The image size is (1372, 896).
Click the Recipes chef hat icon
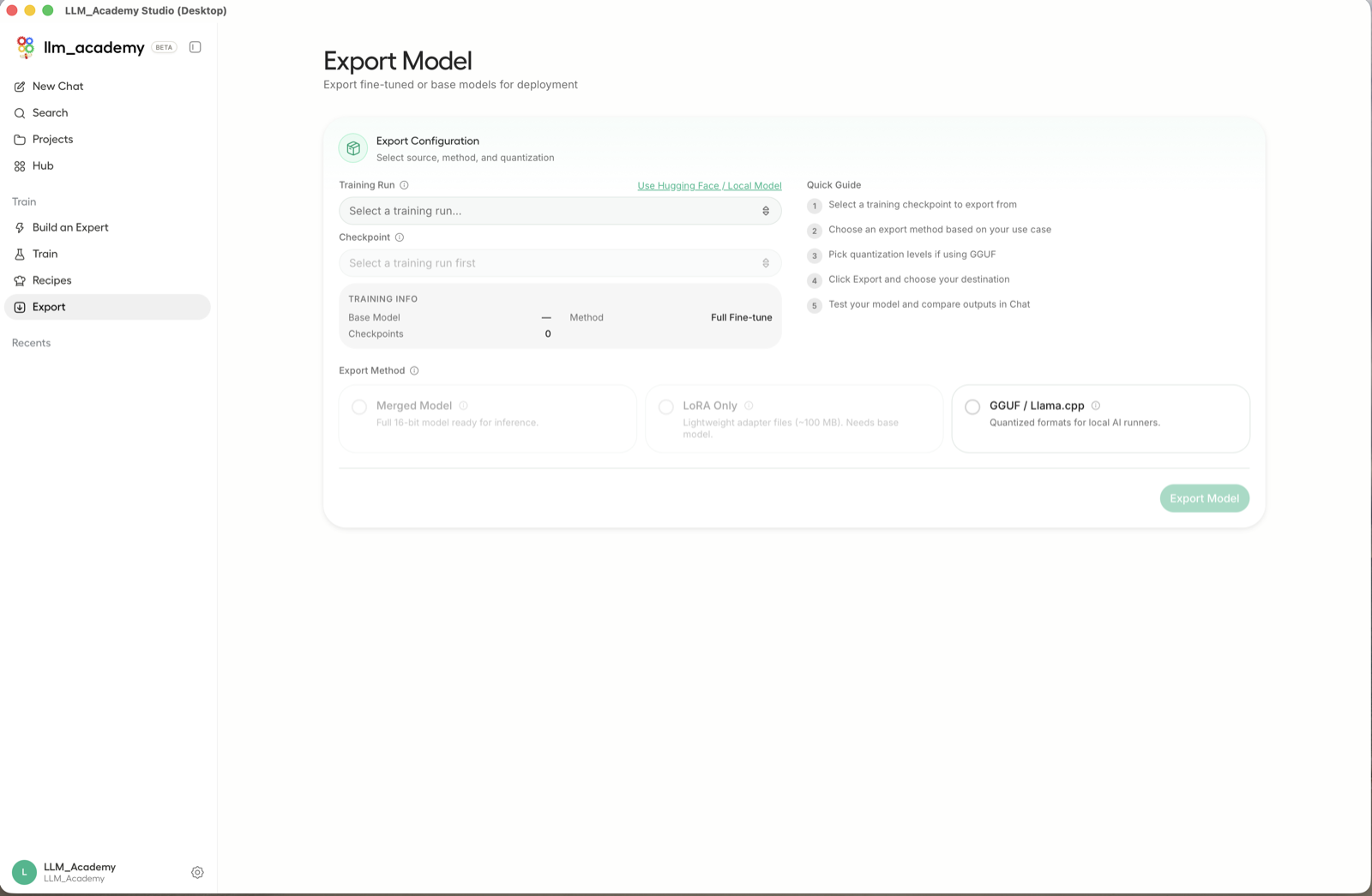20,281
